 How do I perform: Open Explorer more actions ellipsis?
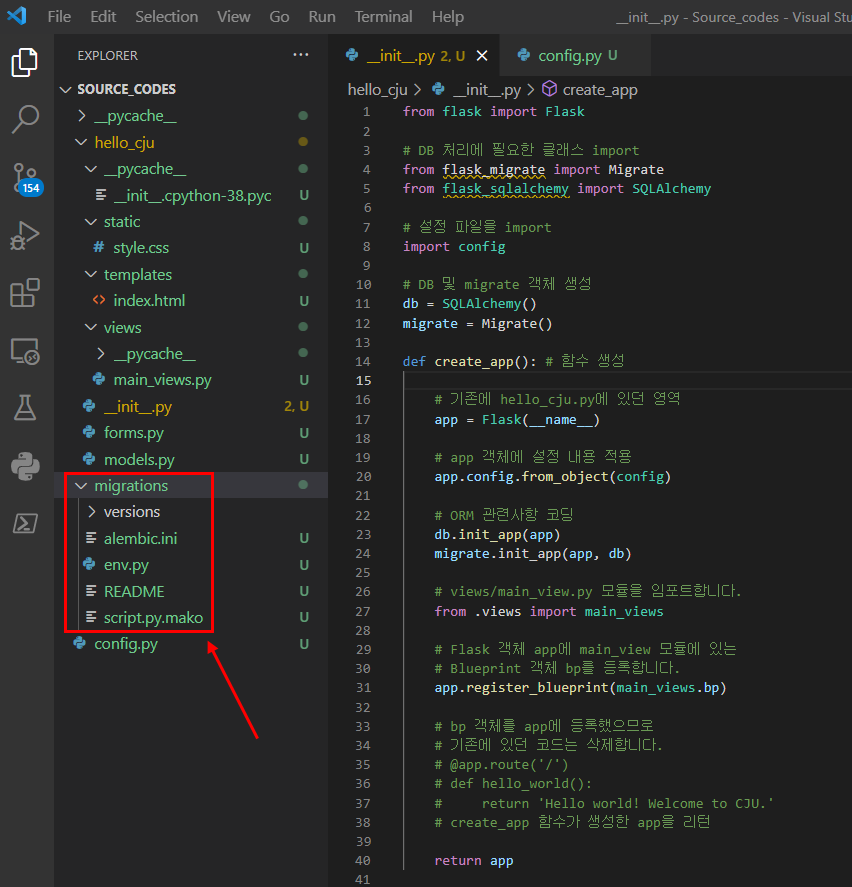pos(301,55)
